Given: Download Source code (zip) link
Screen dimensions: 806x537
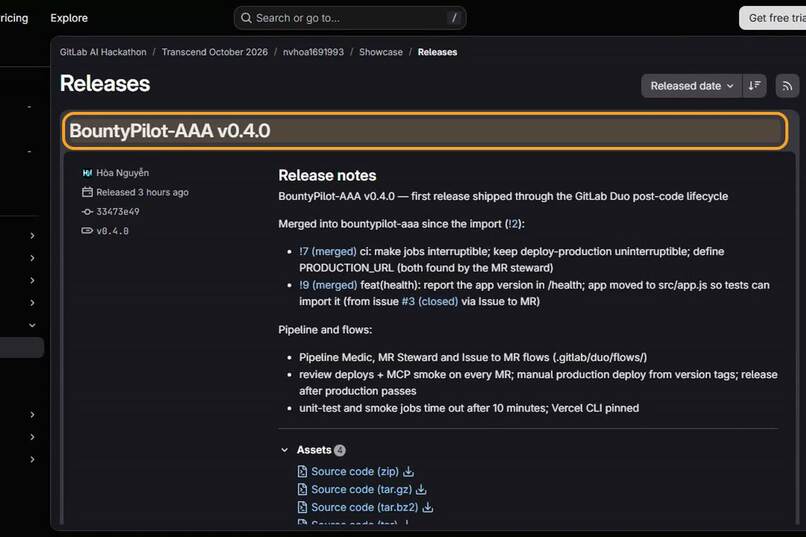Looking at the screenshot, I should 355,471.
